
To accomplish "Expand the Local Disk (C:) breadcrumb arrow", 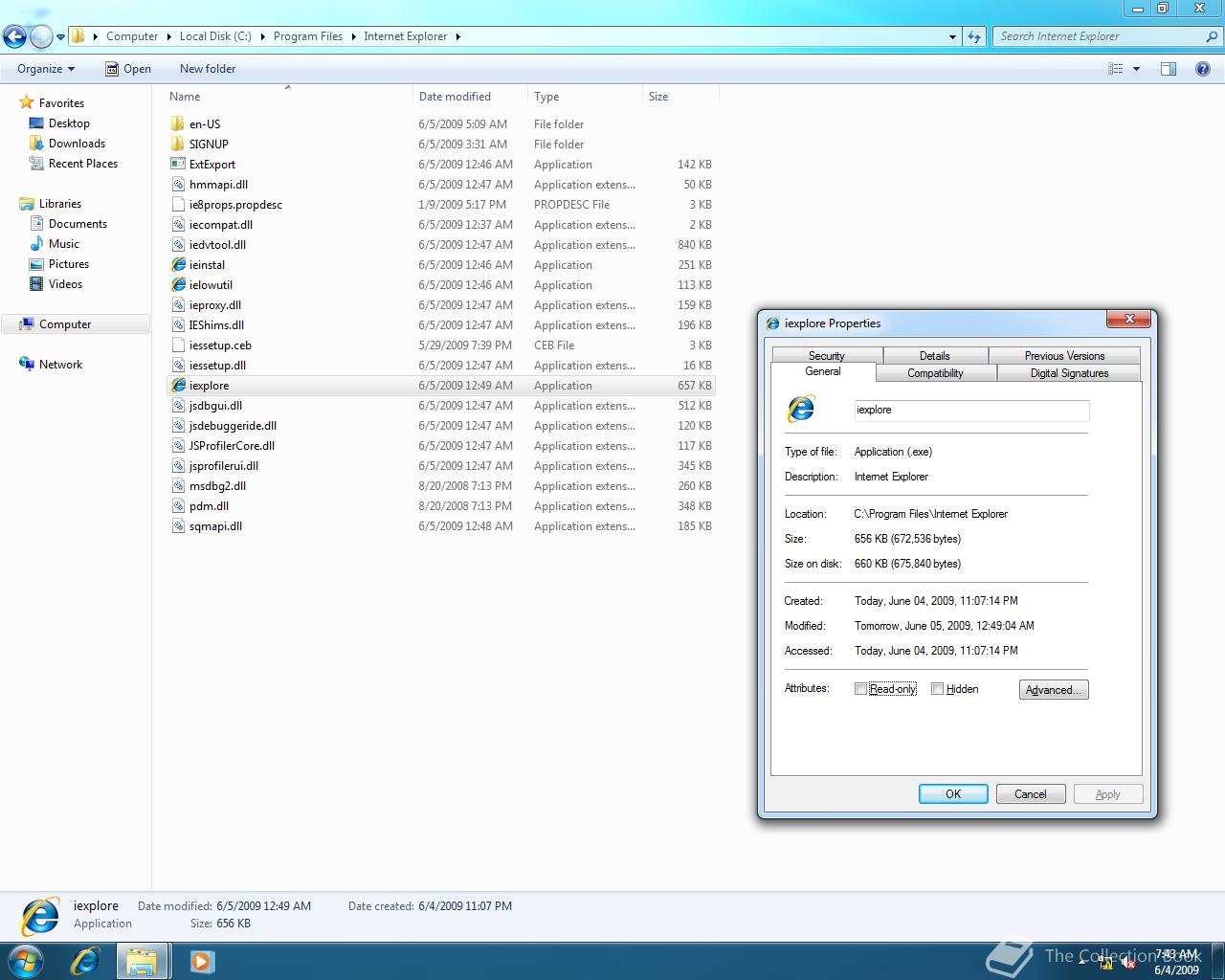I will coord(262,36).
